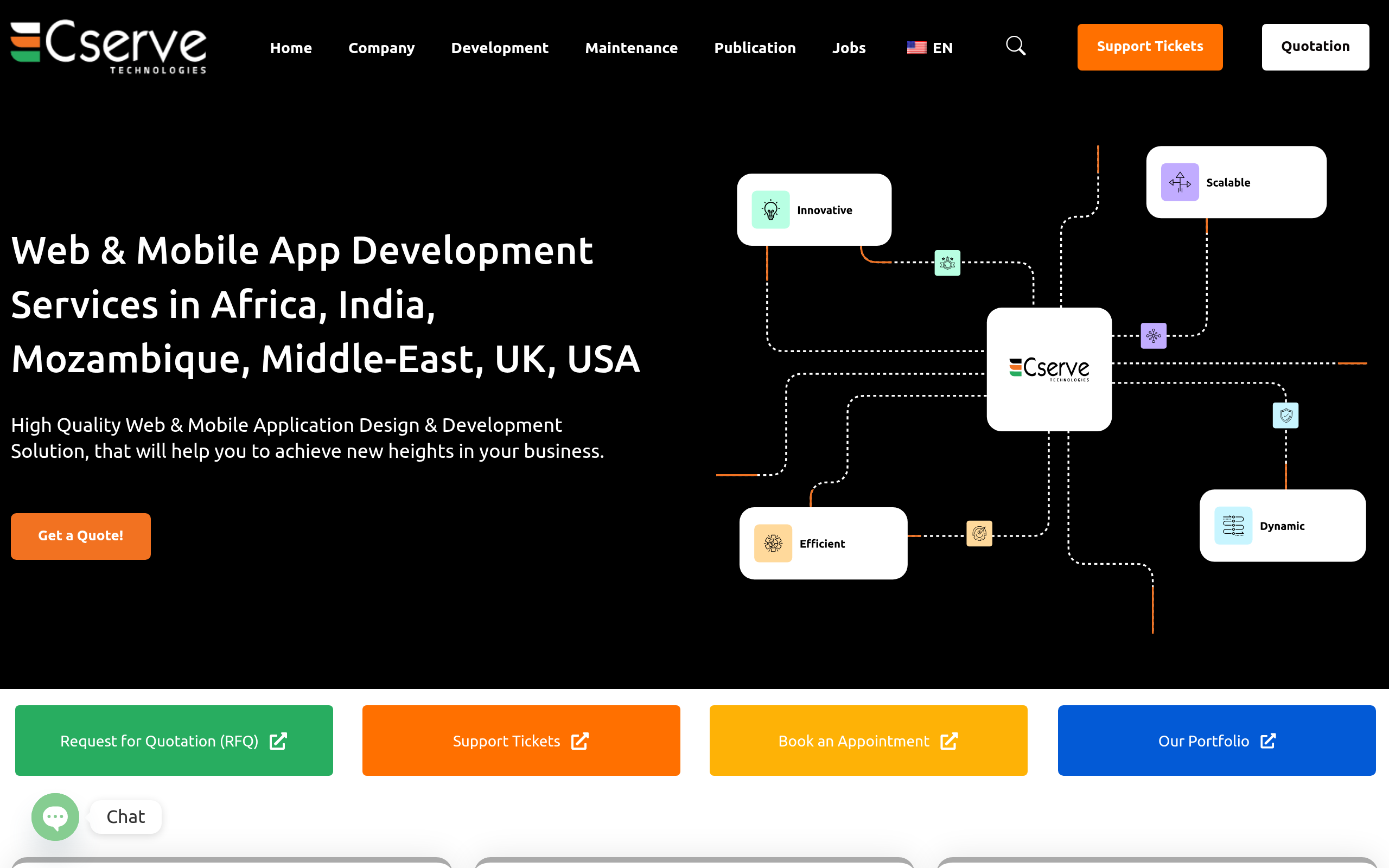Click the Cserve Technologies header logo
The image size is (1389, 868).
click(109, 47)
